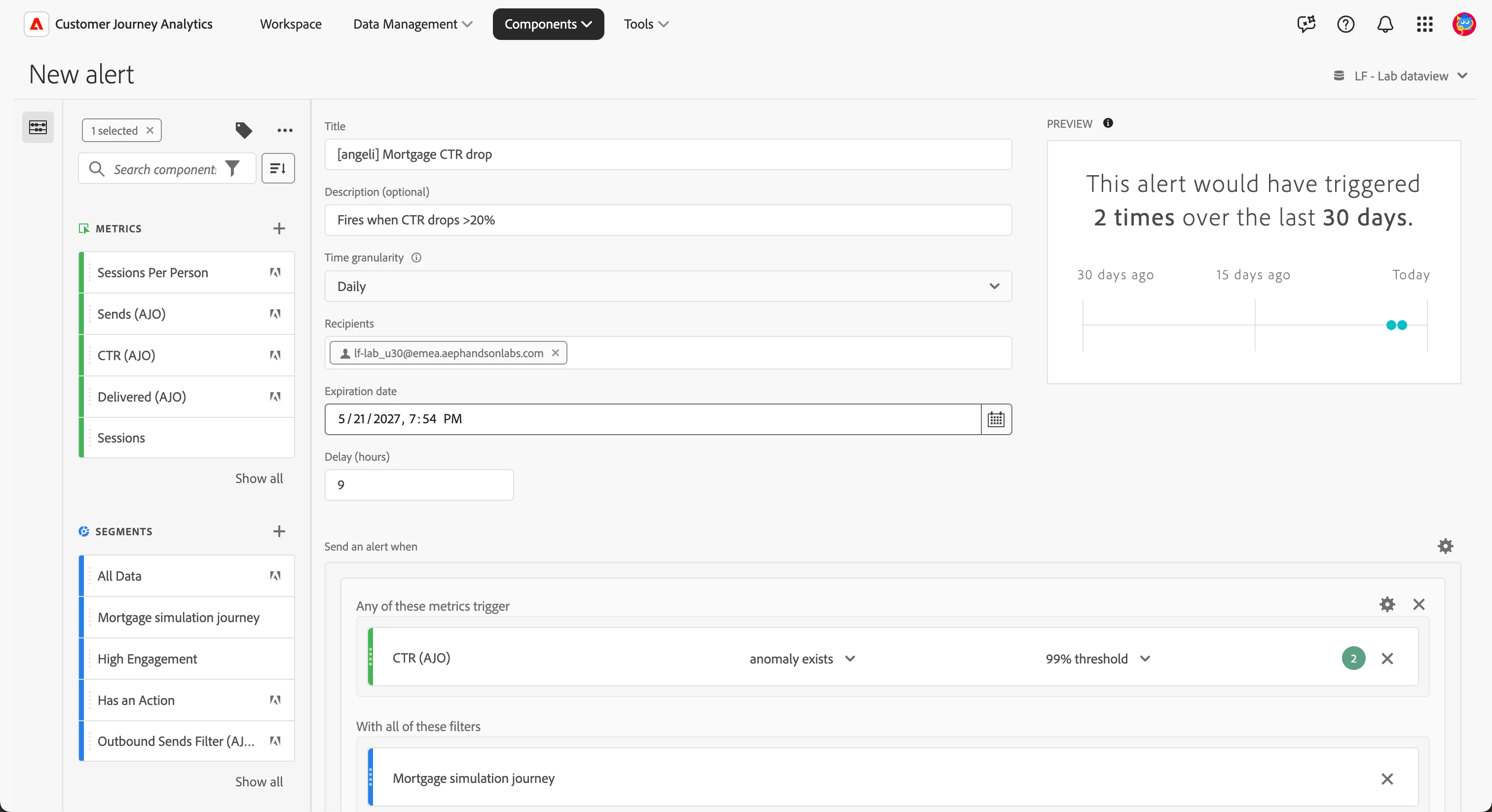Remove the metrics trigger group
The height and width of the screenshot is (812, 1492).
coord(1418,604)
